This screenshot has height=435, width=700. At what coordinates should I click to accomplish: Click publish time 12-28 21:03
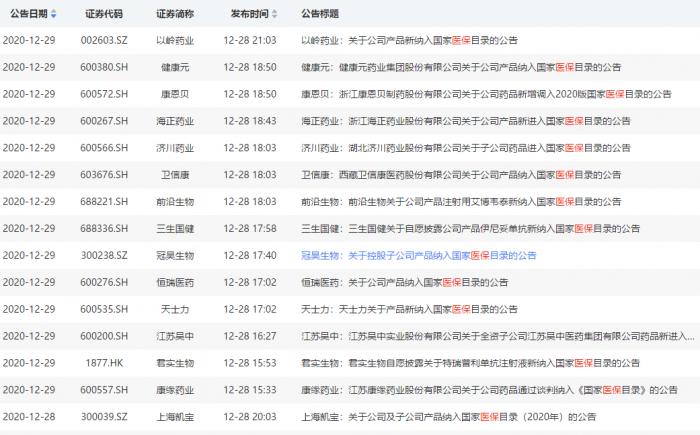click(x=250, y=41)
